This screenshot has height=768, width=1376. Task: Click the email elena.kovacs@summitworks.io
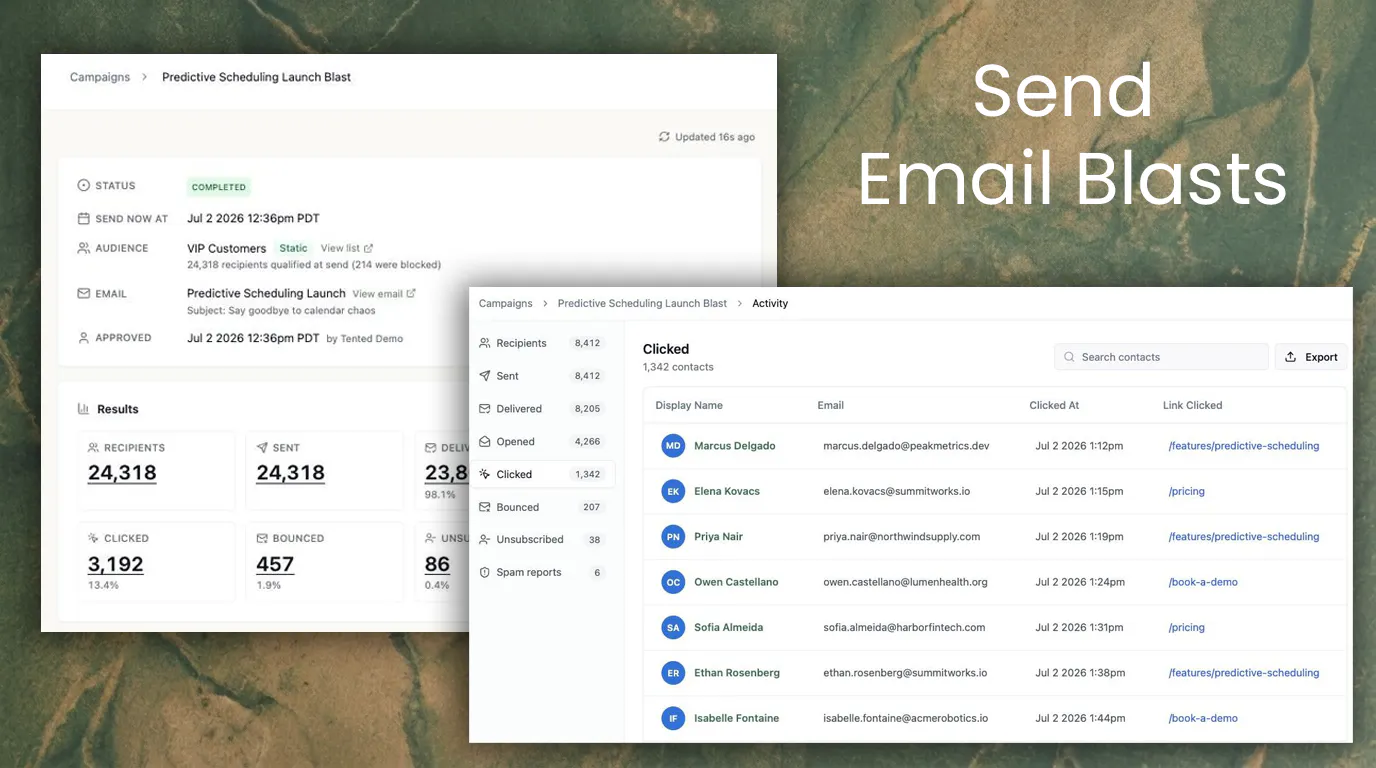pyautogui.click(x=897, y=492)
